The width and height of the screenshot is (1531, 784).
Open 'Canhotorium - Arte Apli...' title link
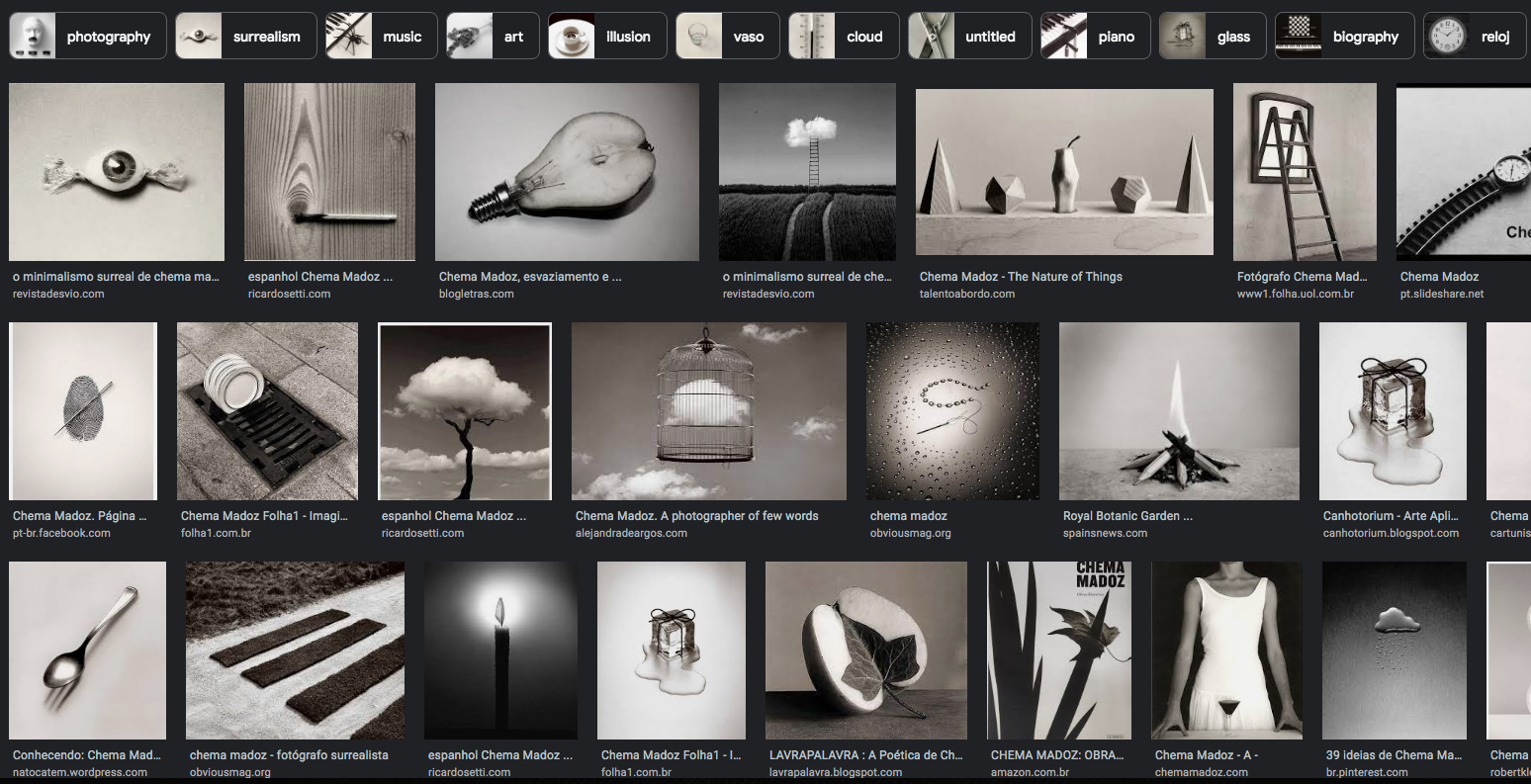(x=1389, y=516)
